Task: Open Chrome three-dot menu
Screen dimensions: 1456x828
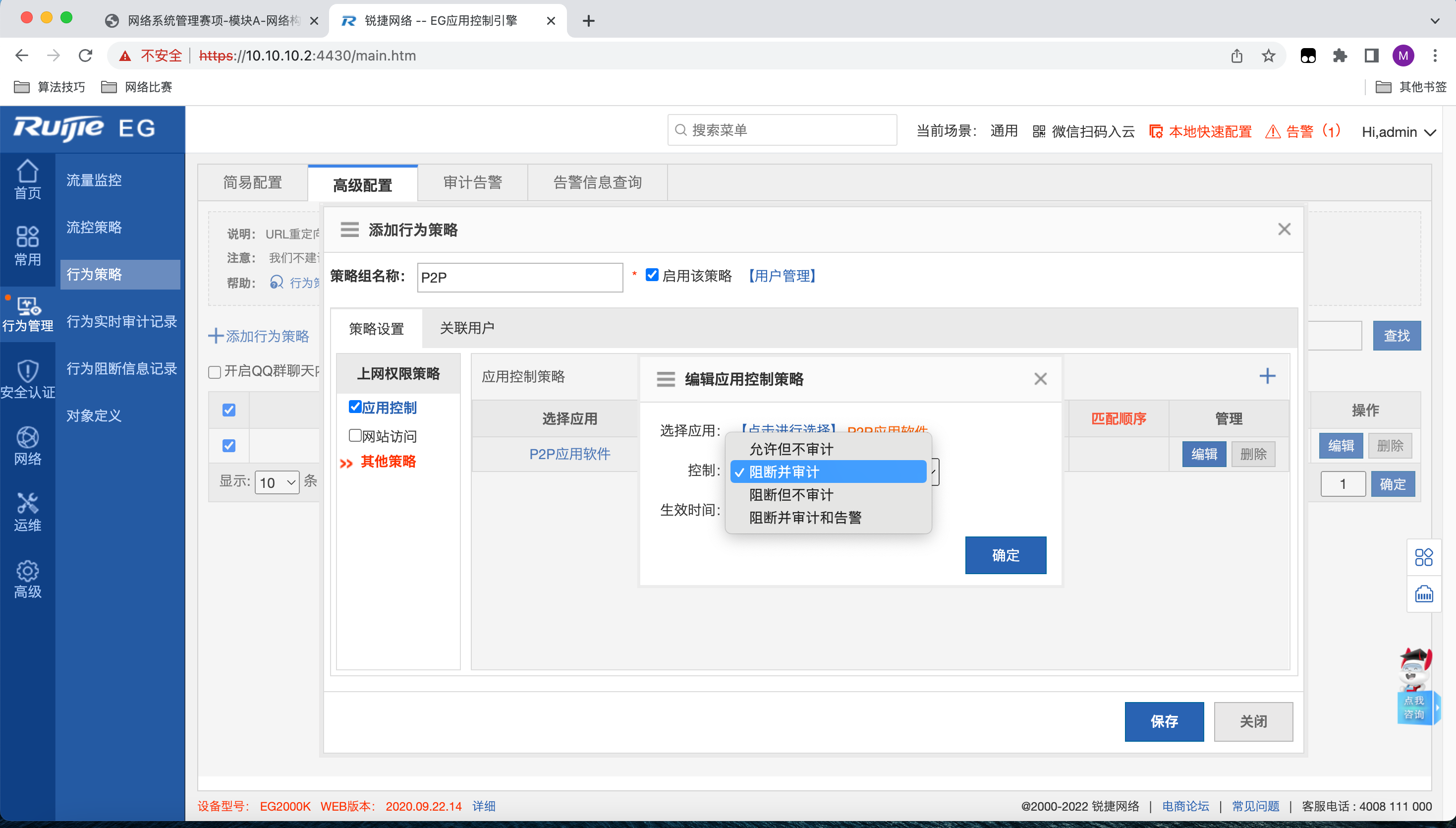Action: coord(1435,55)
